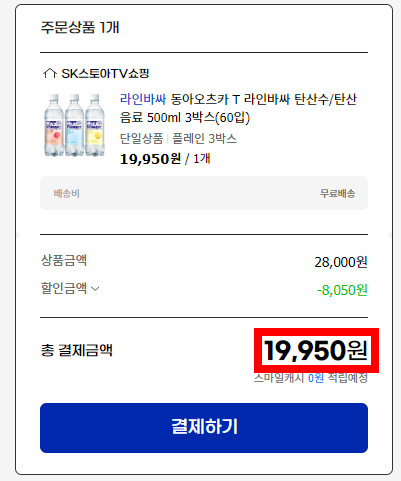Click the 총 결제금액 label
Viewport: 401px width, 481px height.
click(x=77, y=350)
